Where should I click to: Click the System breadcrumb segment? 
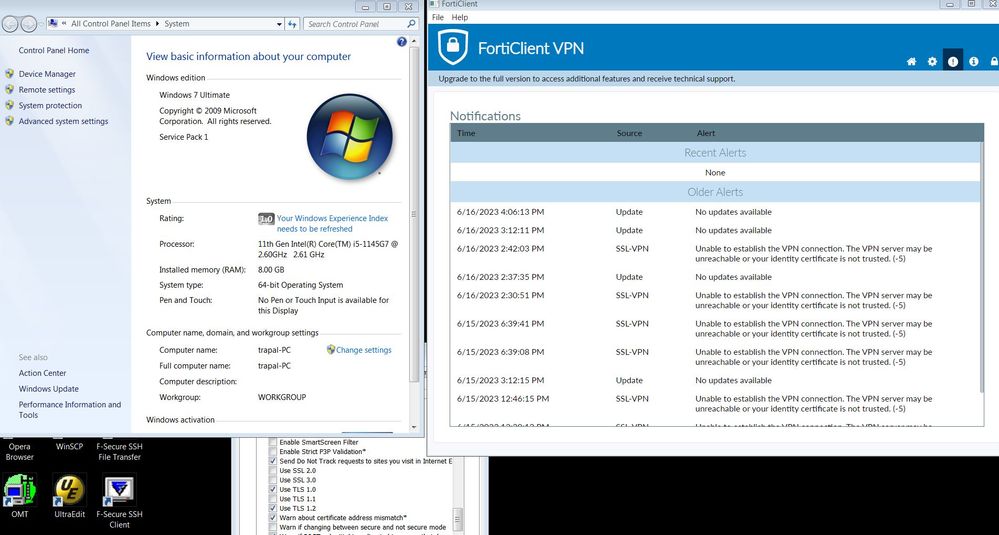tap(176, 24)
